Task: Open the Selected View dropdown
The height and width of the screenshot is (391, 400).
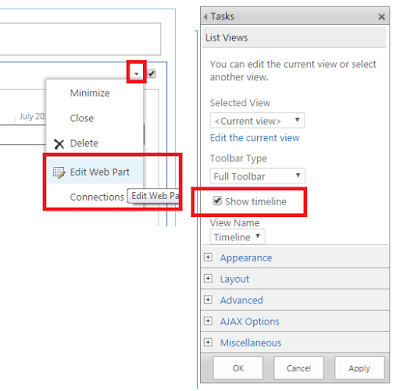Action: (257, 121)
